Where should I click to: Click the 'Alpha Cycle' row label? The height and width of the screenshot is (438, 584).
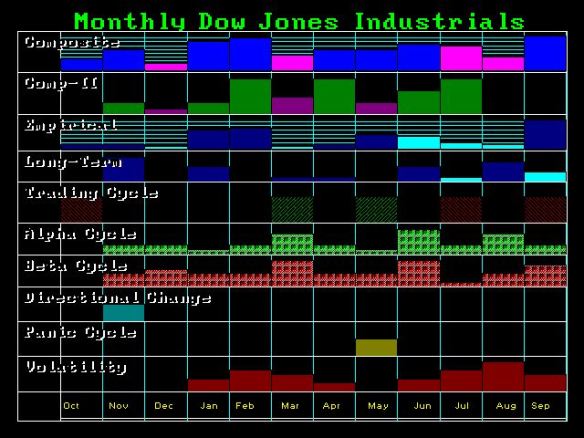click(80, 234)
